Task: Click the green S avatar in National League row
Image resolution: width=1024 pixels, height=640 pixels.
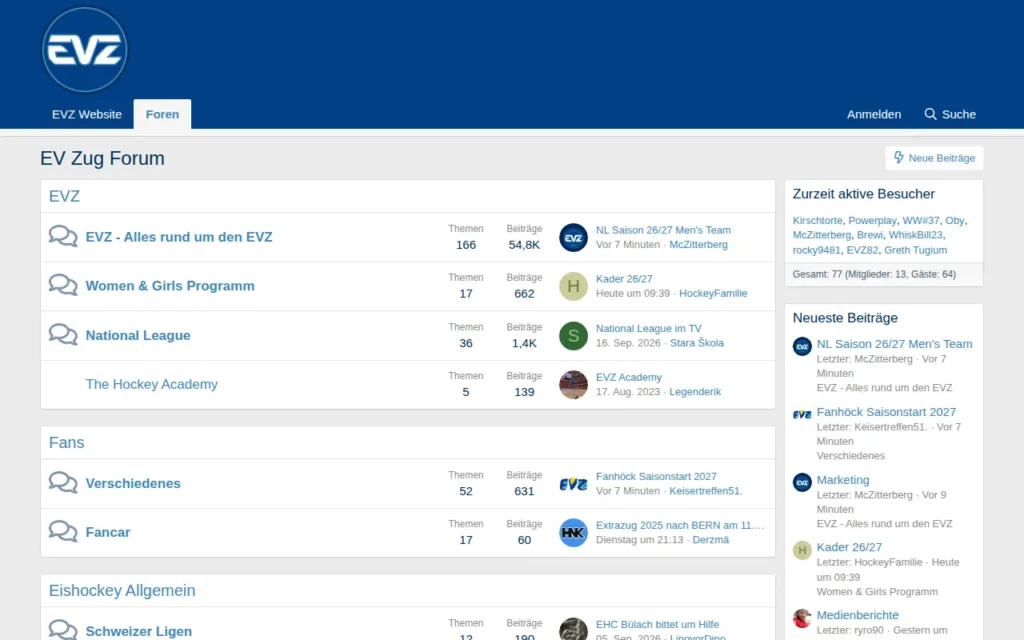Action: click(573, 336)
